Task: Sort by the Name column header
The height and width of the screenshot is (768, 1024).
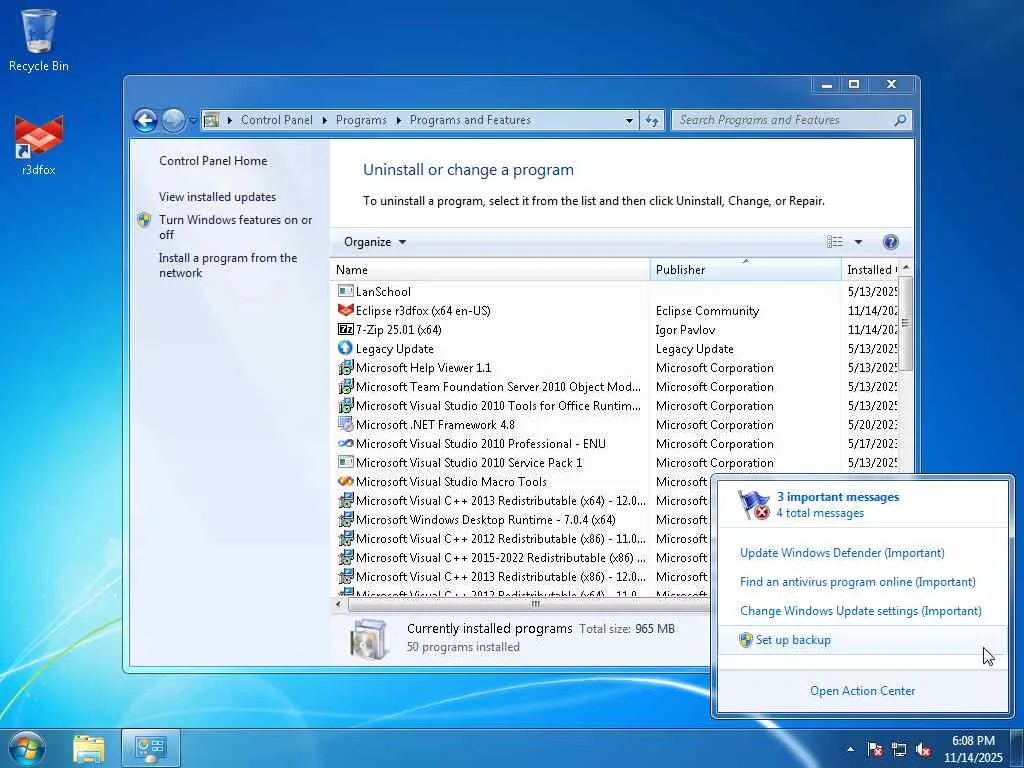Action: [x=490, y=270]
